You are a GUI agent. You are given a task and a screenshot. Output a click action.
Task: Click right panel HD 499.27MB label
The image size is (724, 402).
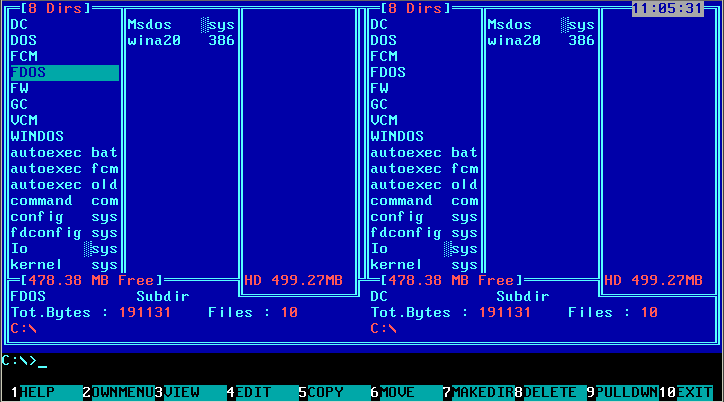coord(653,281)
